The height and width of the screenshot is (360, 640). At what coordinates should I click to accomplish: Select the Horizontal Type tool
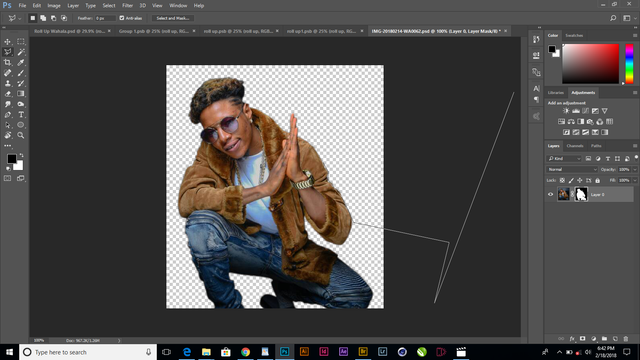pos(21,115)
